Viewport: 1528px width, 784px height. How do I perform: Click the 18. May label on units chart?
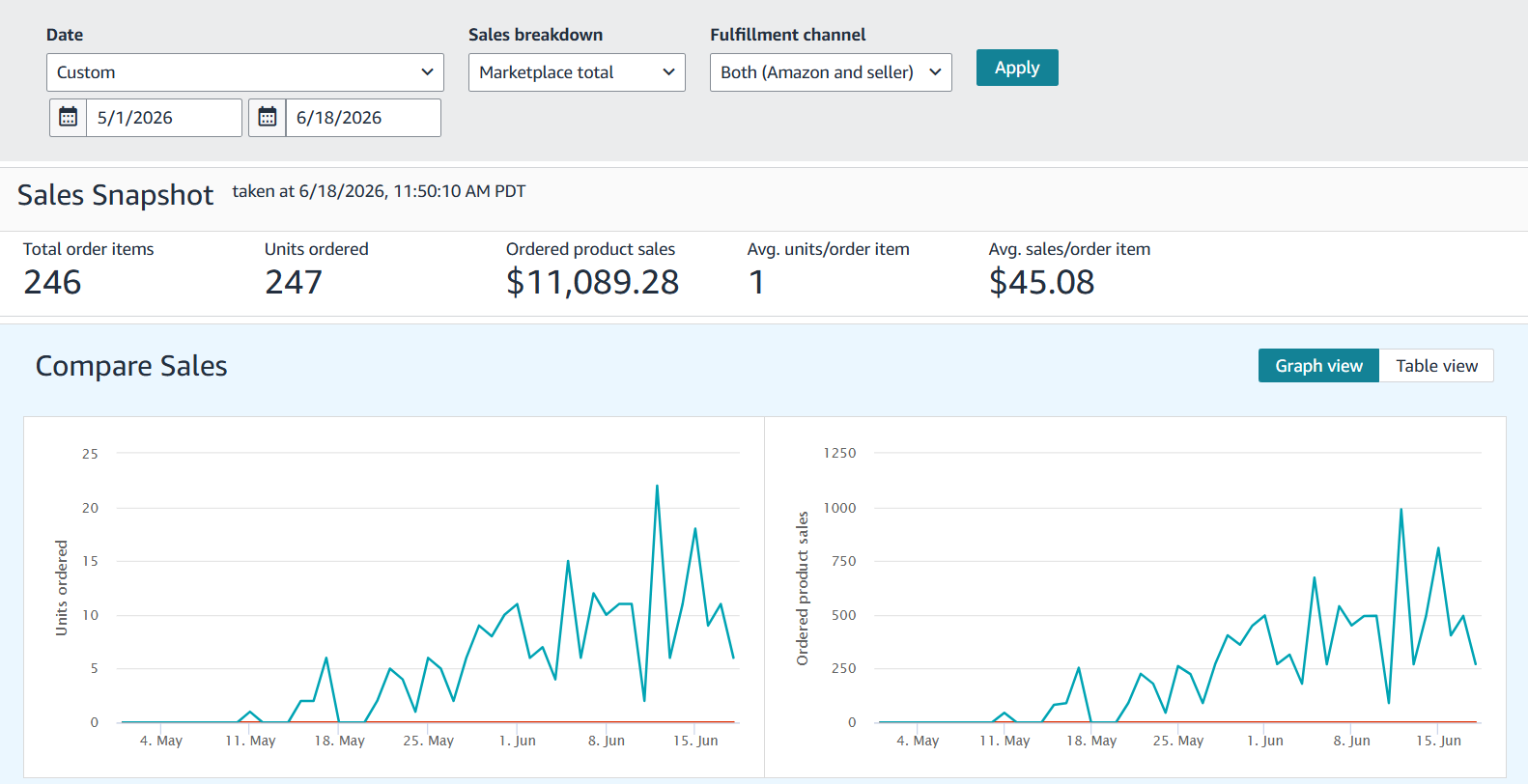339,741
